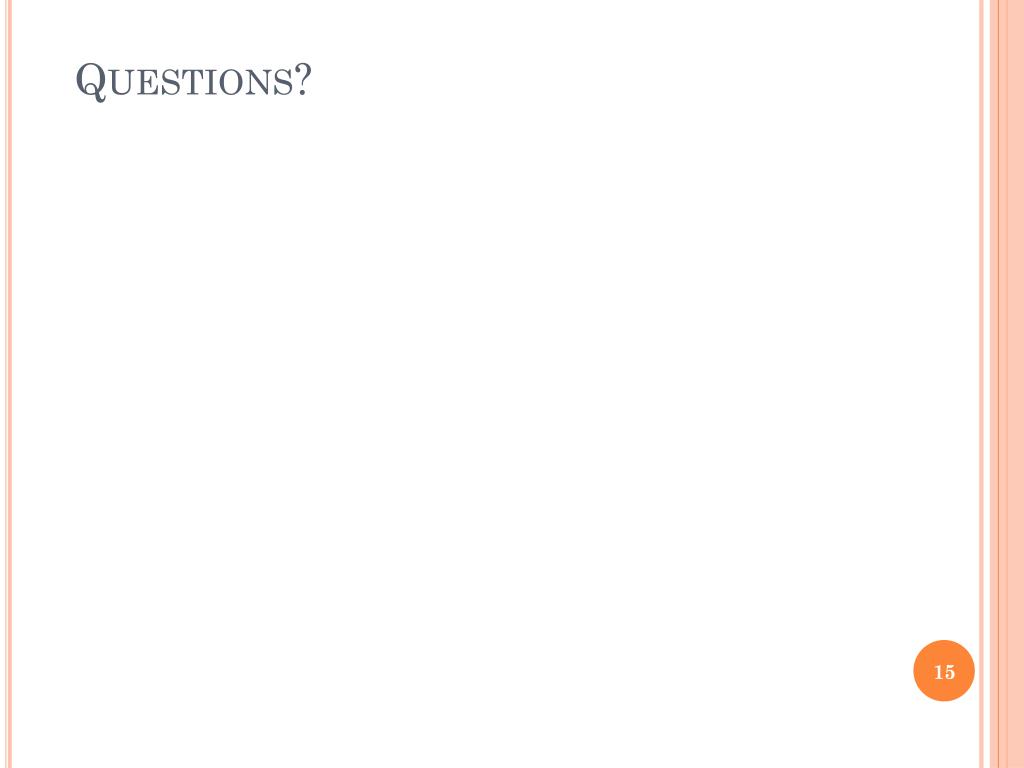Click the small-caps letters UESTIONS in the title
The width and height of the screenshot is (1024, 768).
201,84
